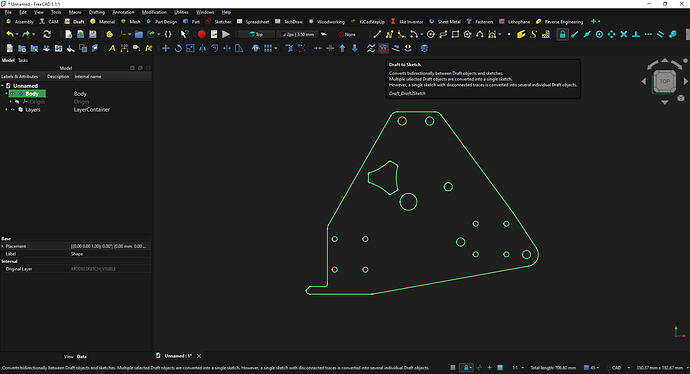690x374 pixels.
Task: Click the Draft Dimension tool
Action: pos(125,48)
